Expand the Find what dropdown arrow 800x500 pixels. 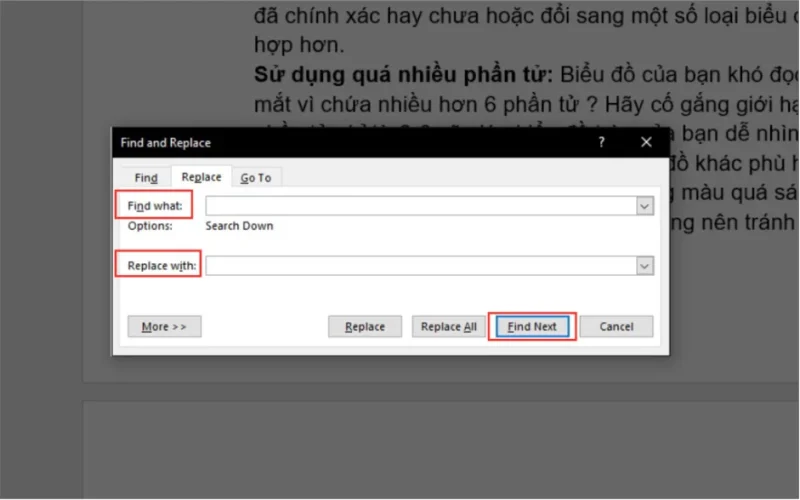click(645, 206)
